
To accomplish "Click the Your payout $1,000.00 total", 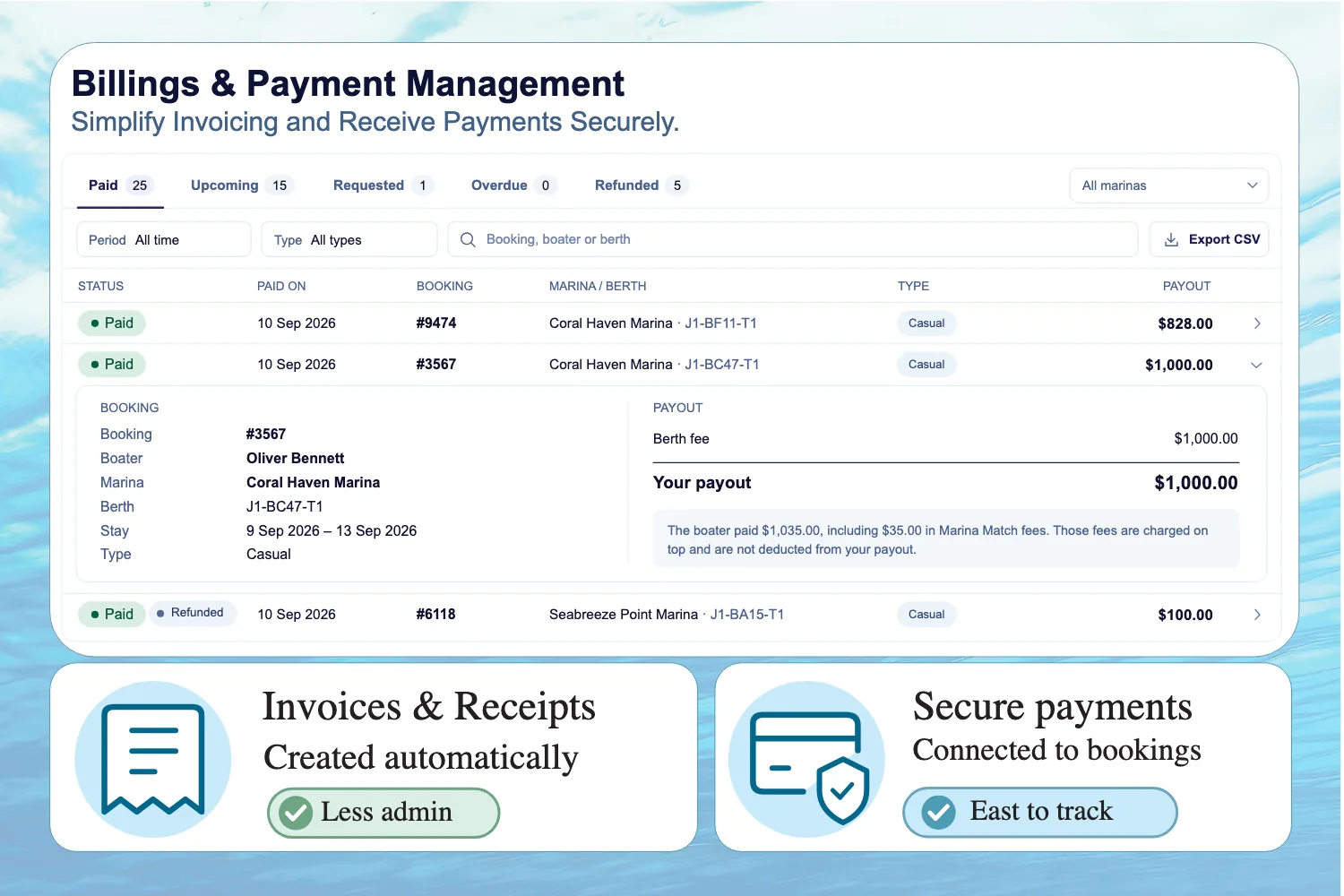I will pyautogui.click(x=1196, y=483).
